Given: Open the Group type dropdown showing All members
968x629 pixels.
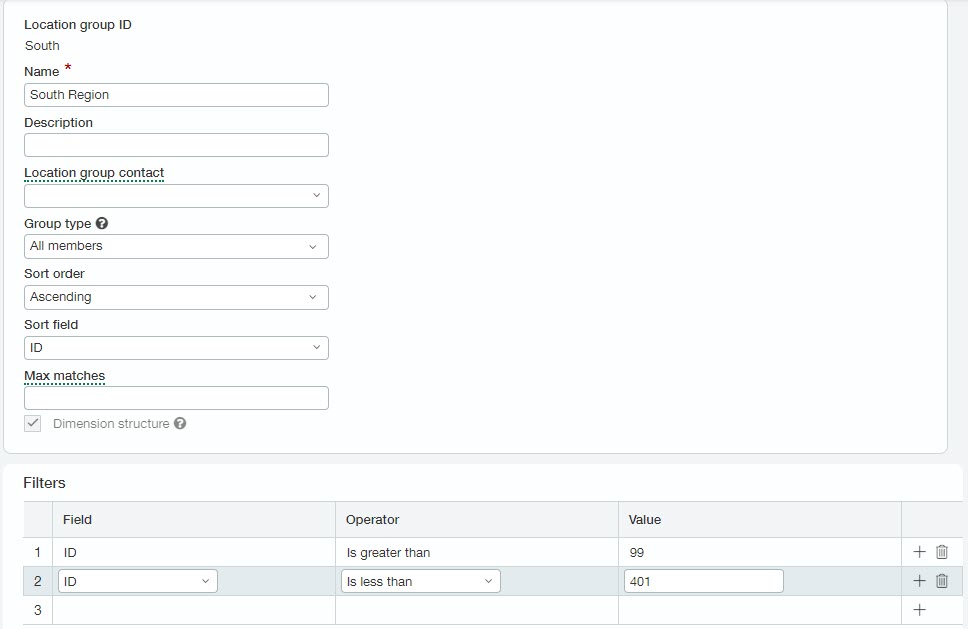Looking at the screenshot, I should [x=176, y=246].
